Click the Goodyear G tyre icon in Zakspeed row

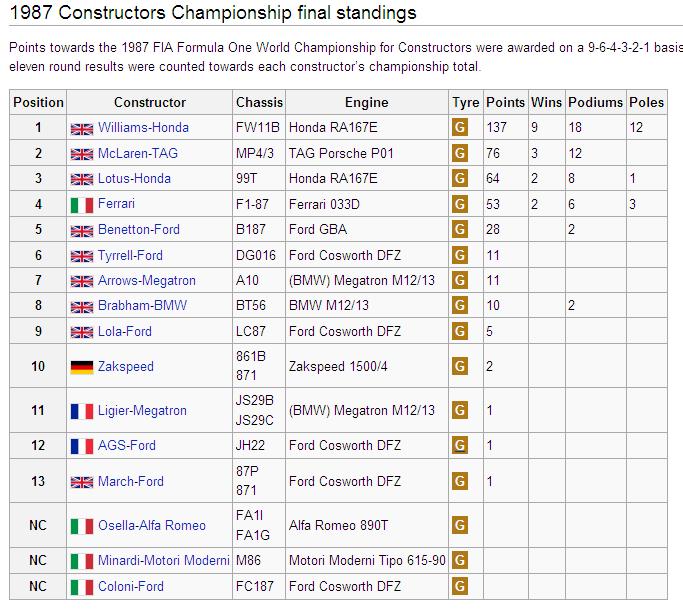pos(460,367)
